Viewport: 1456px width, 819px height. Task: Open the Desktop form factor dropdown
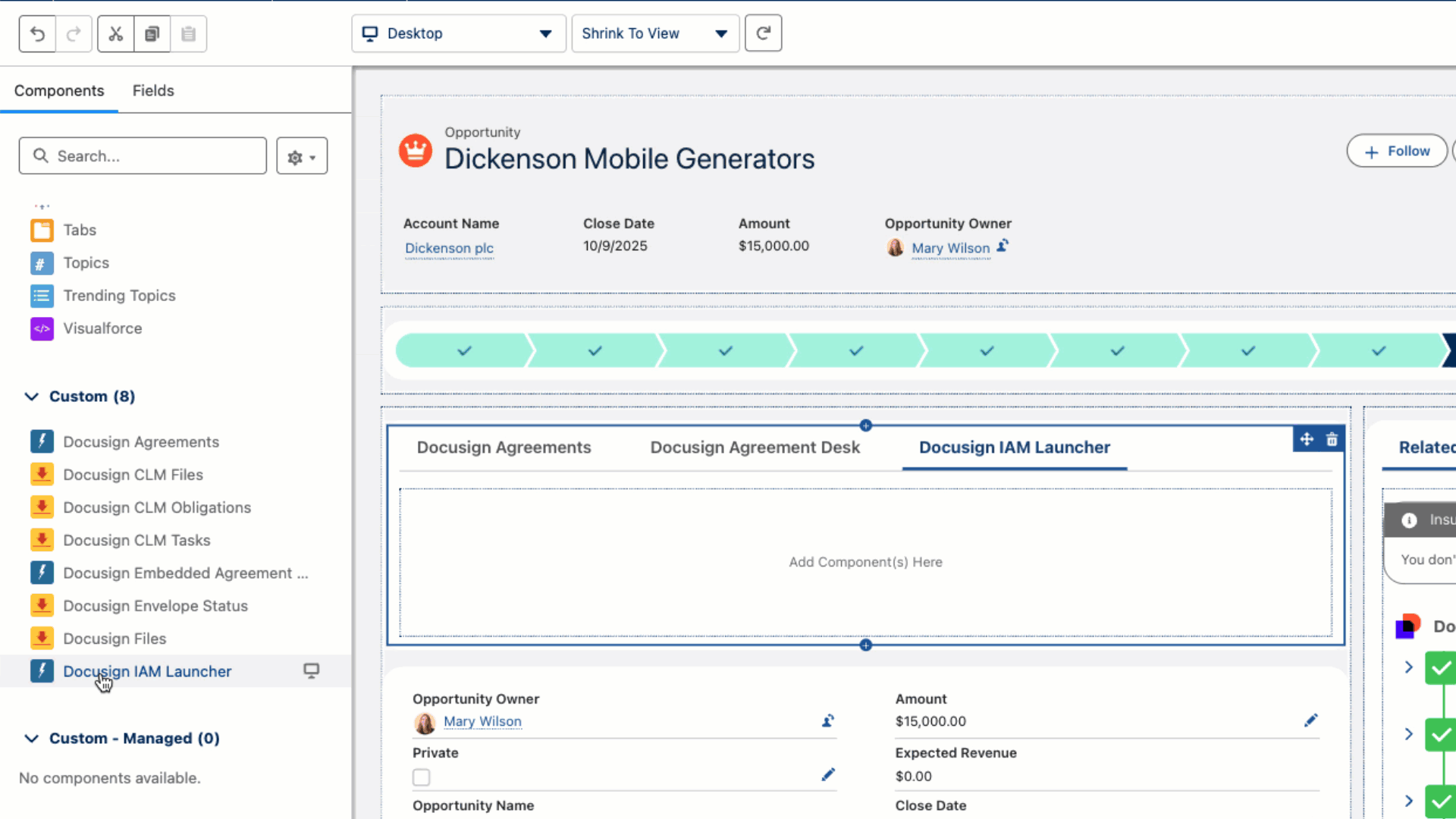[457, 33]
